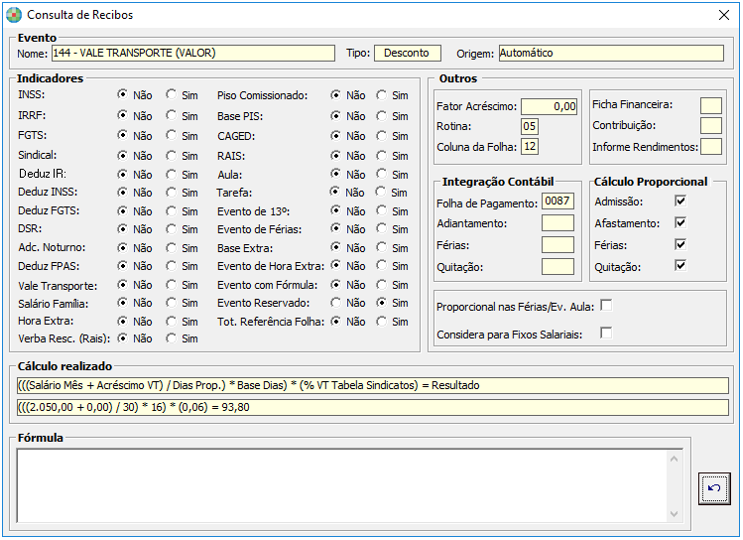Click the Fator Acréscimo field
Screen dimensions: 743x540
coord(549,106)
